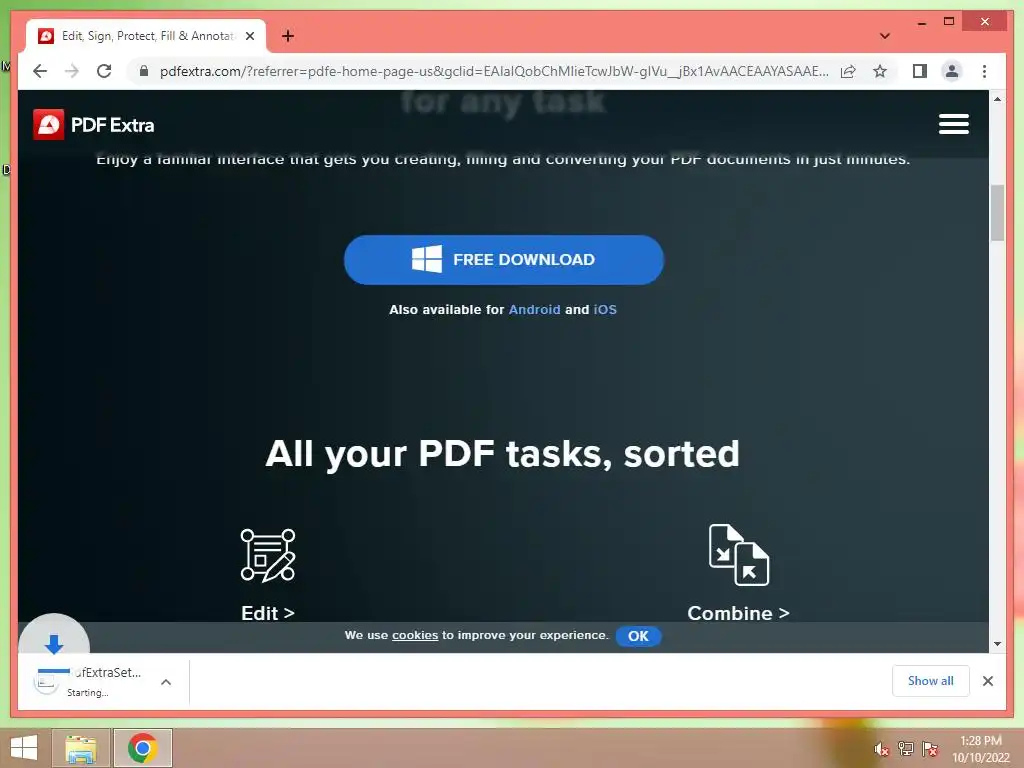
Task: Open tab search dropdown arrow
Action: (x=885, y=36)
